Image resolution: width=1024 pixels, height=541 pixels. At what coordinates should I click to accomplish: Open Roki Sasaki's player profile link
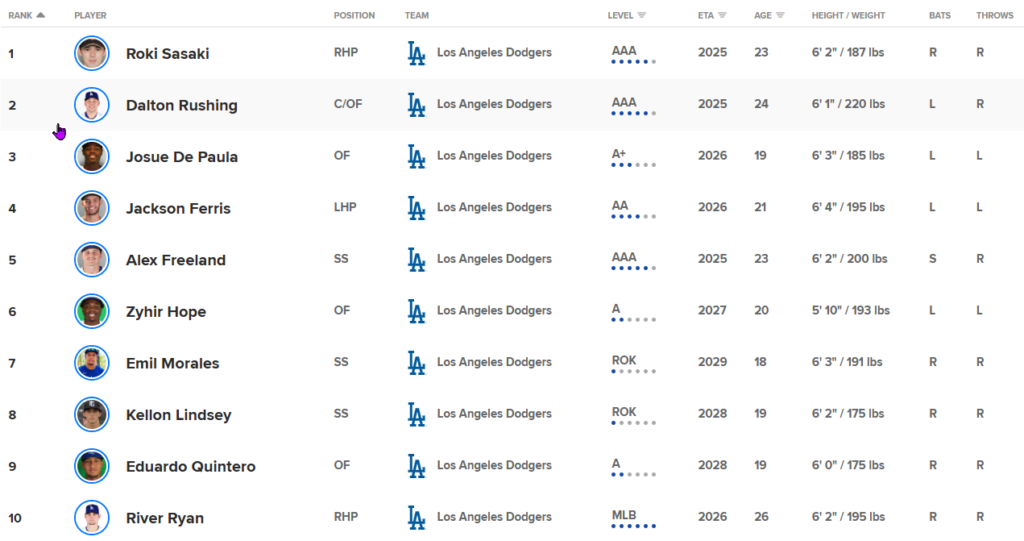coord(167,54)
